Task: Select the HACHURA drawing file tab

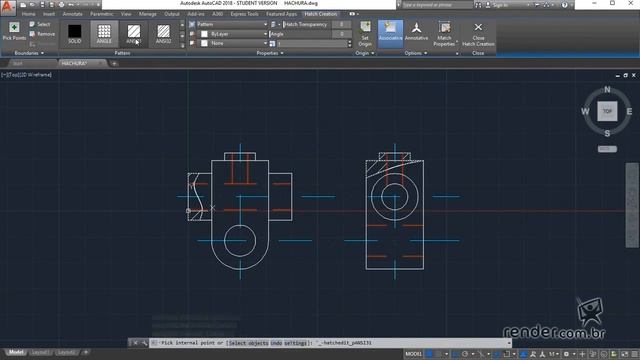Action: (x=81, y=63)
